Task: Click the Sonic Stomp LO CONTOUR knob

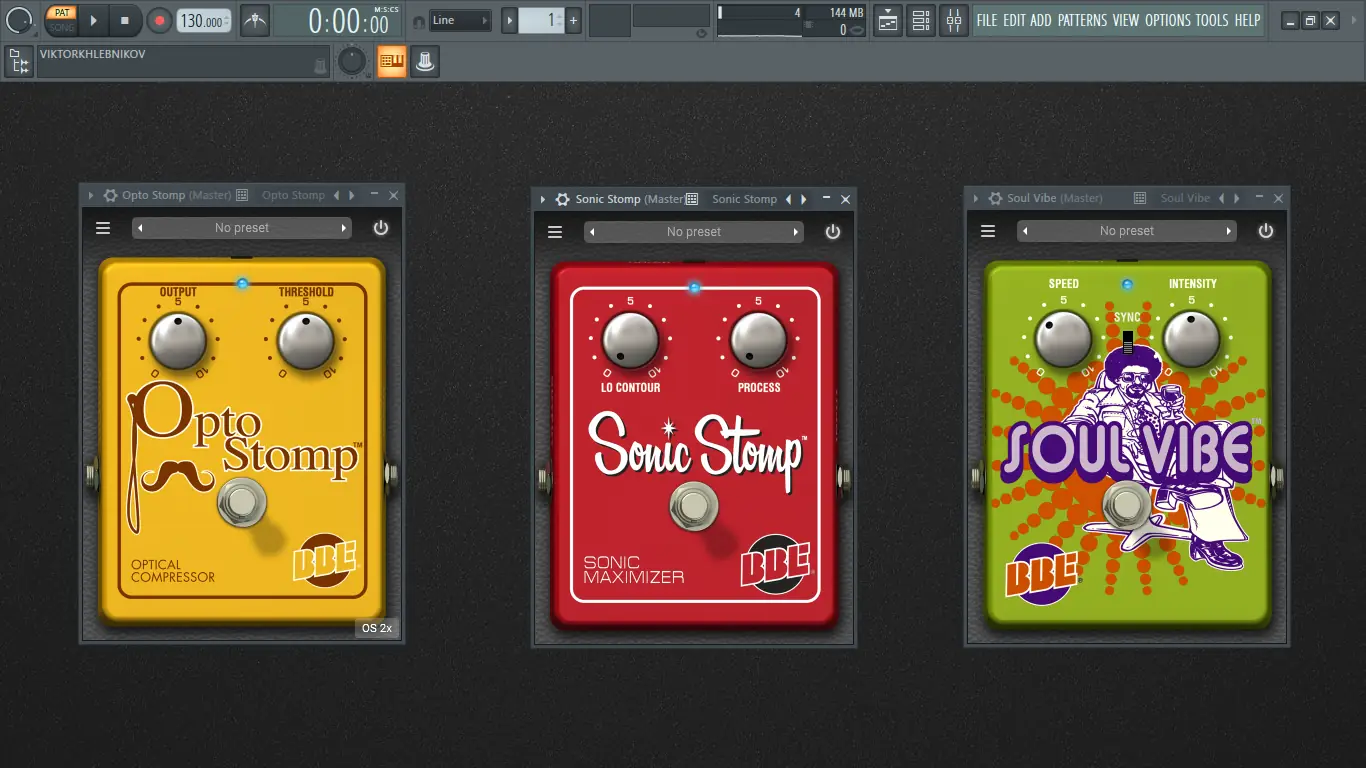Action: click(x=630, y=340)
